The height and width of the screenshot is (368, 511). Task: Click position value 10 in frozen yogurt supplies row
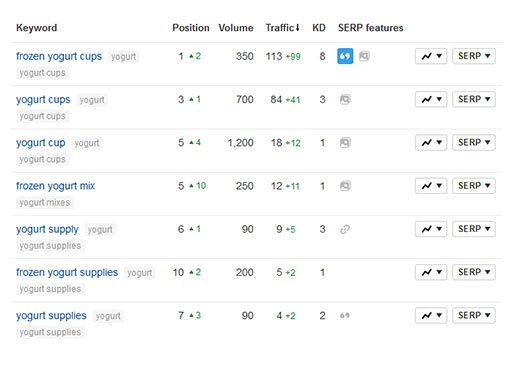(x=178, y=272)
